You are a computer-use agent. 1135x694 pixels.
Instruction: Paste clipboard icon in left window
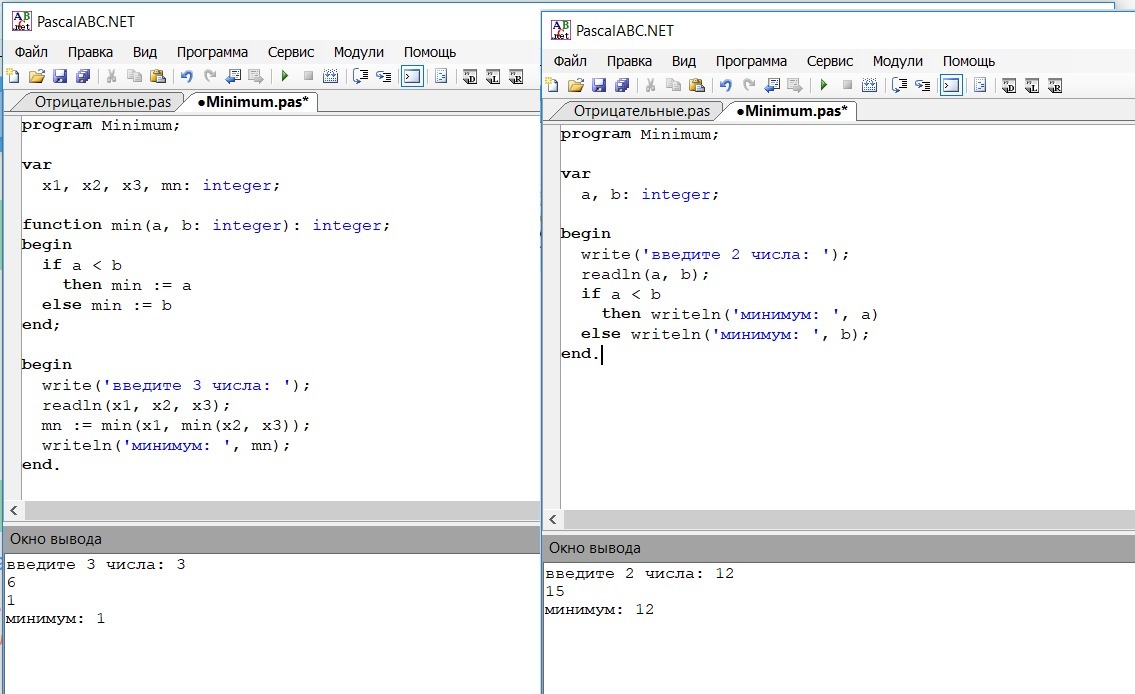tap(158, 76)
